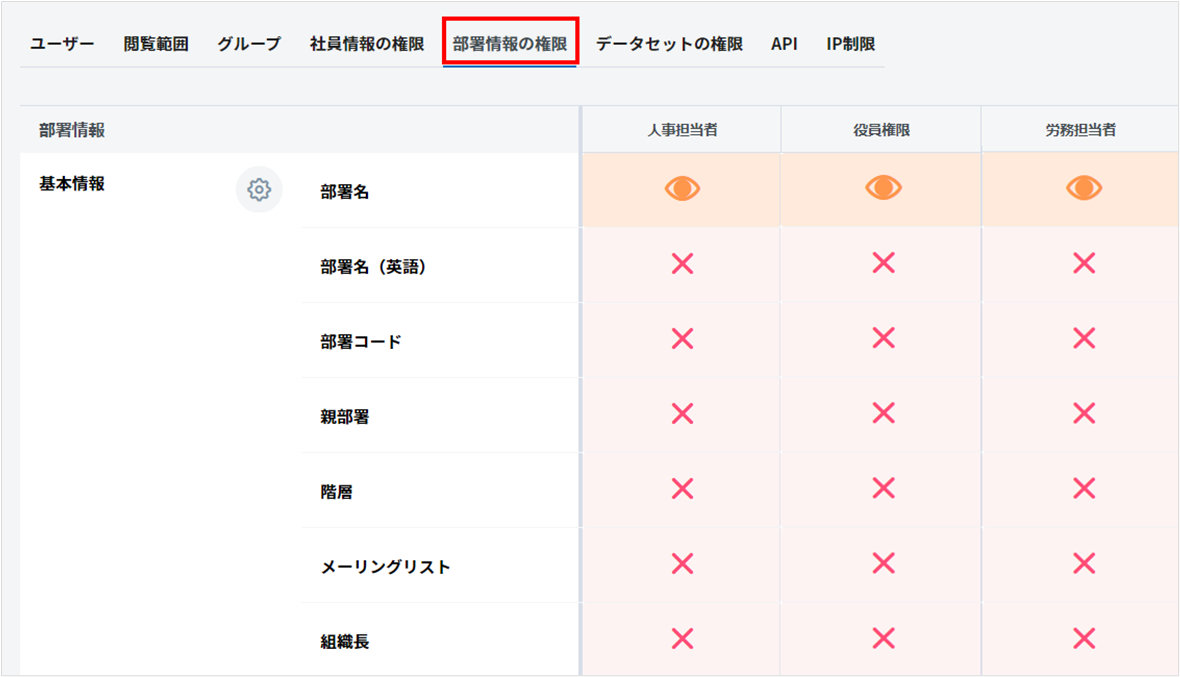Image resolution: width=1180 pixels, height=677 pixels.
Task: Toggle 部署名 eye icon for 労務担当者
Action: pos(1084,188)
